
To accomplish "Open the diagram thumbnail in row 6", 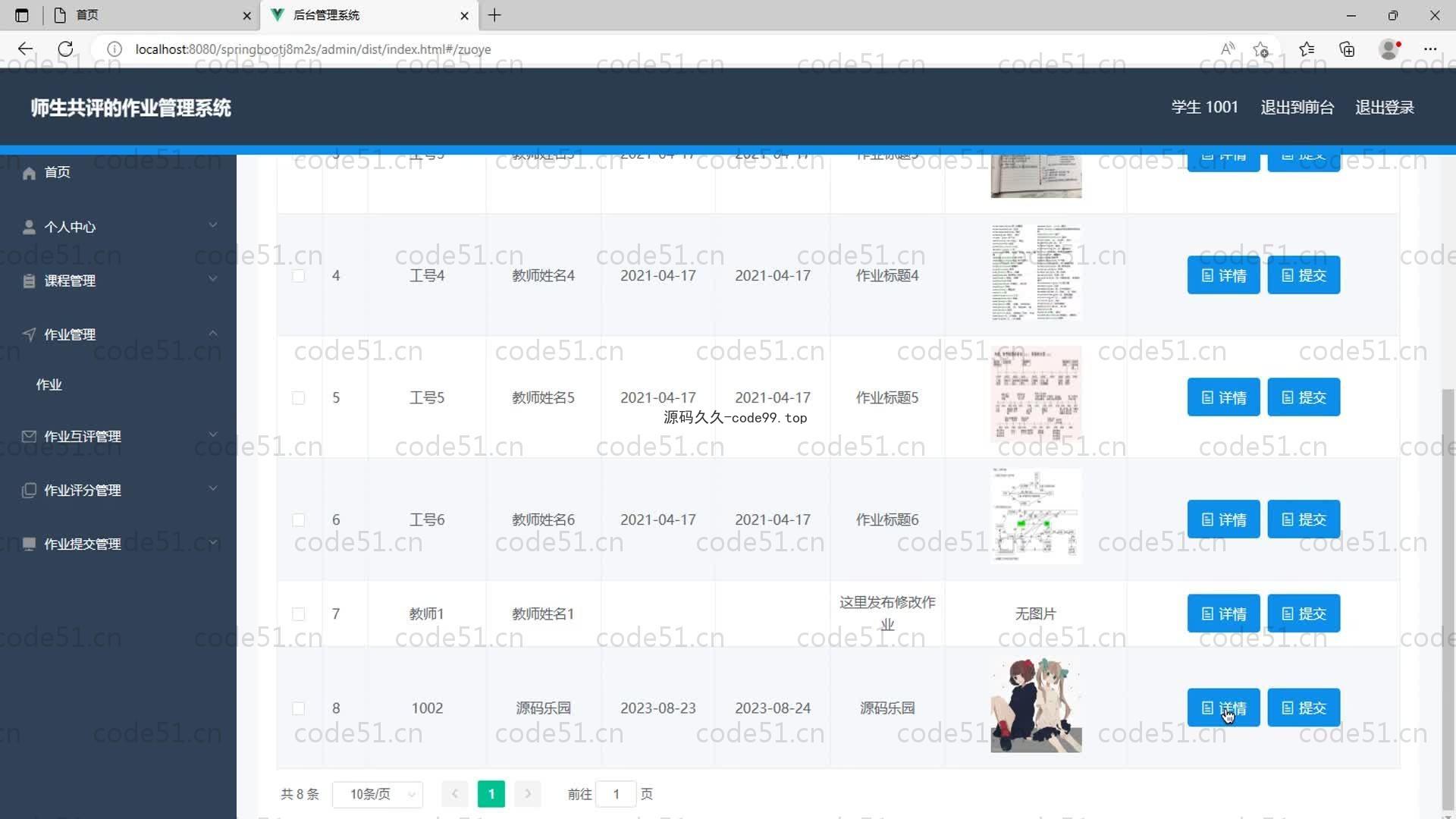I will click(1036, 516).
